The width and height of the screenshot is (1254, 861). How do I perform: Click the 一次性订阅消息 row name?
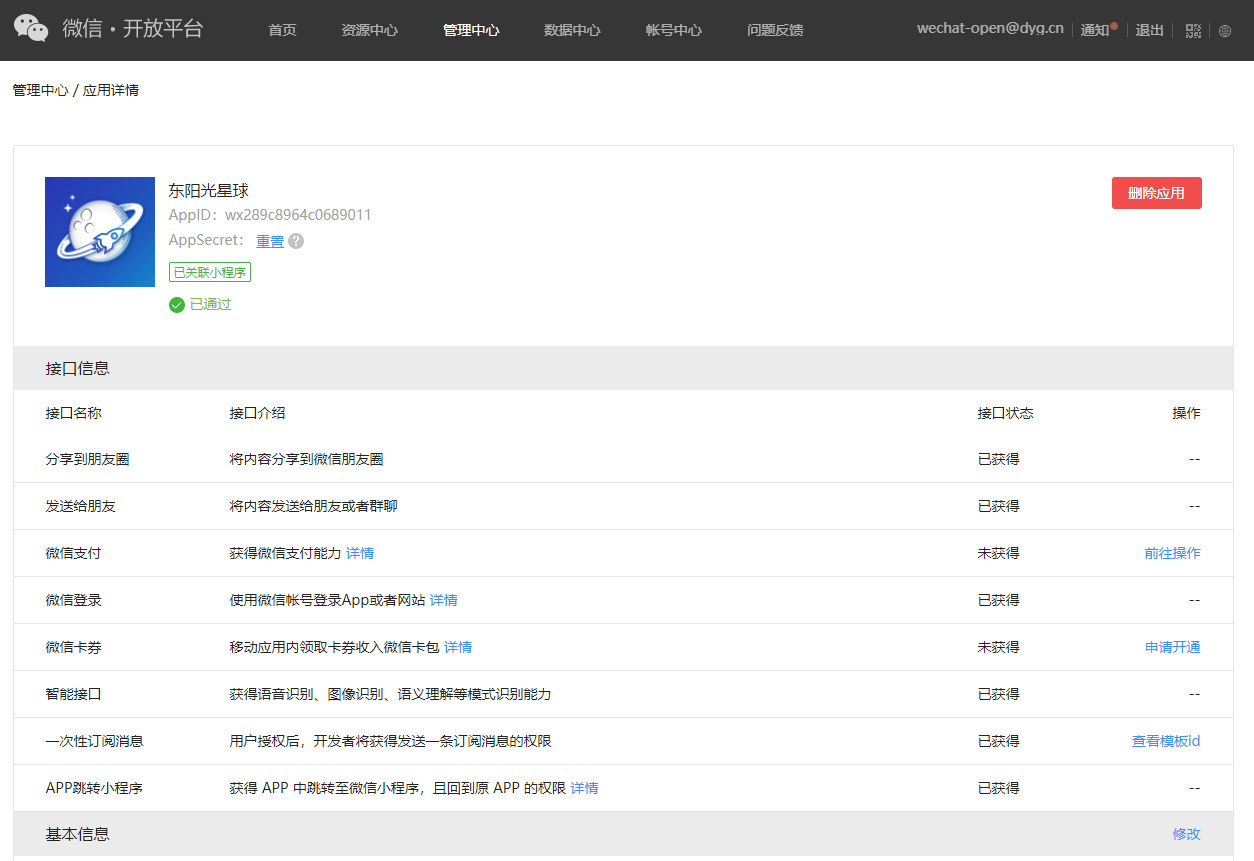[x=95, y=741]
